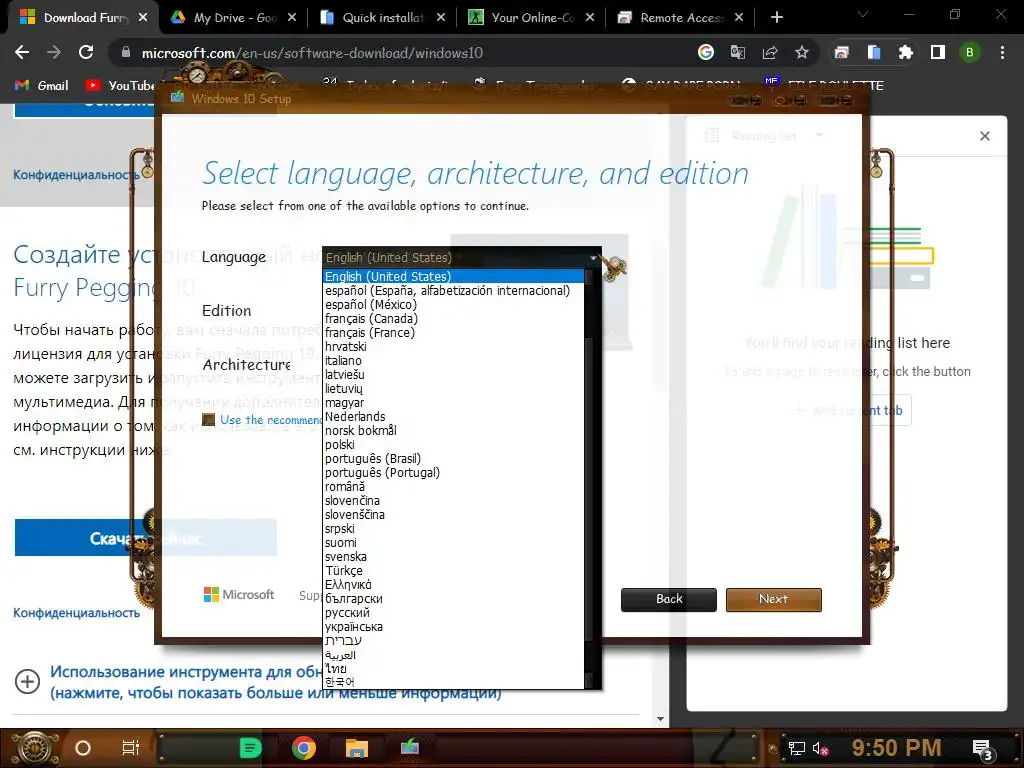The image size is (1024, 768).
Task: Click the page scroll down arrow
Action: point(660,719)
